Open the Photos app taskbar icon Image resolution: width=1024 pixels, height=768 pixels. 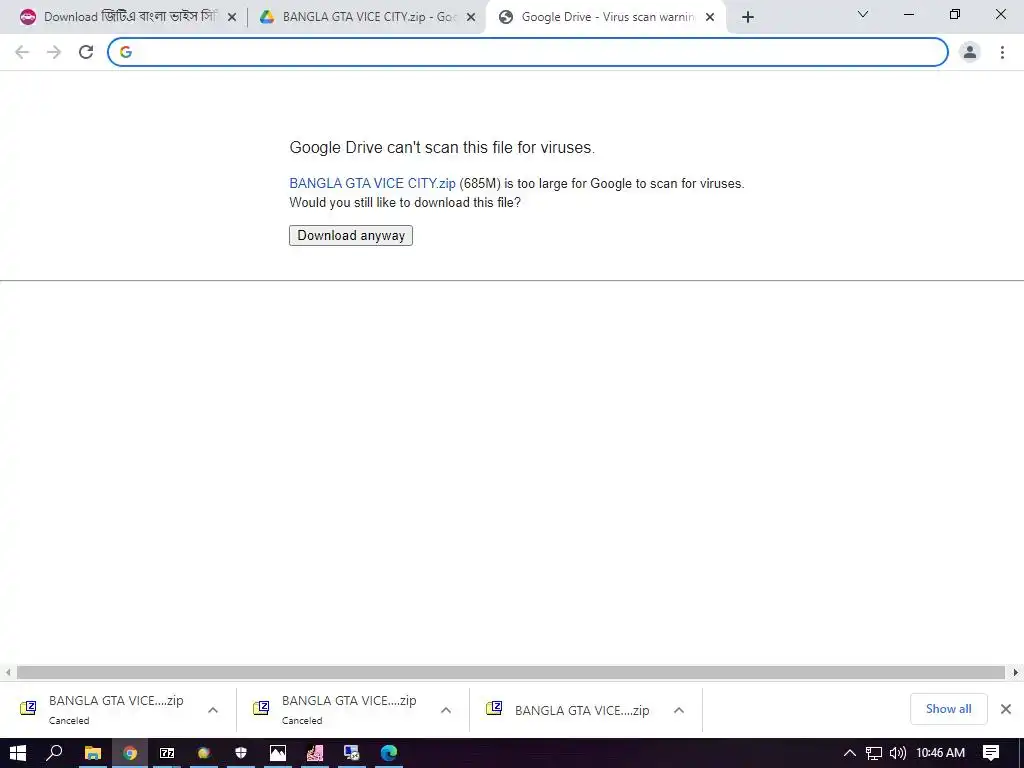[x=278, y=753]
